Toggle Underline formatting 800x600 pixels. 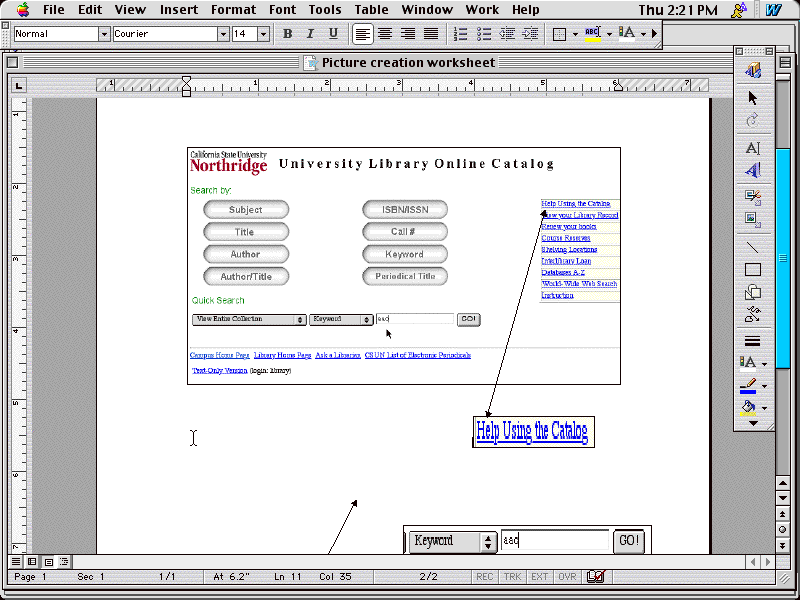coord(333,34)
